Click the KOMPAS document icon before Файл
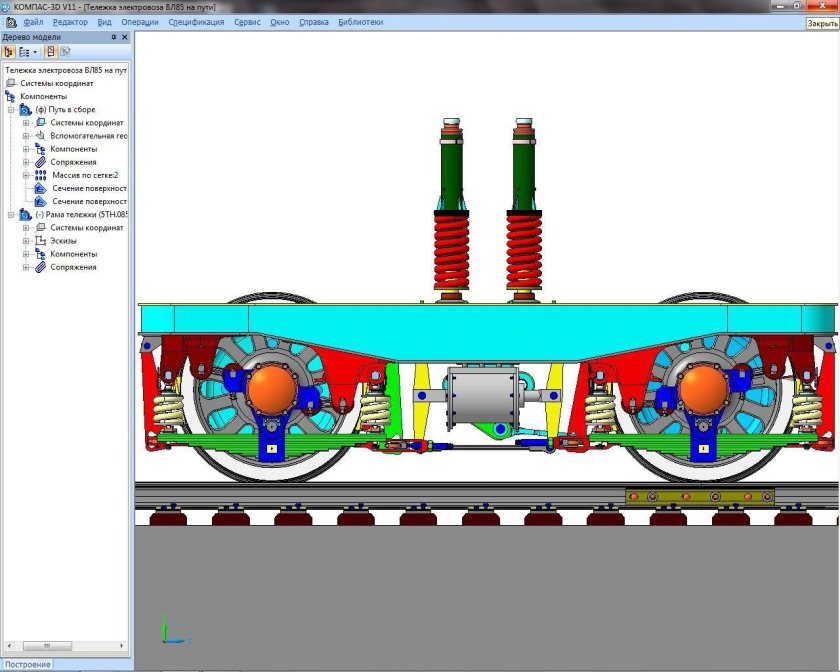The width and height of the screenshot is (840, 672). pyautogui.click(x=10, y=22)
